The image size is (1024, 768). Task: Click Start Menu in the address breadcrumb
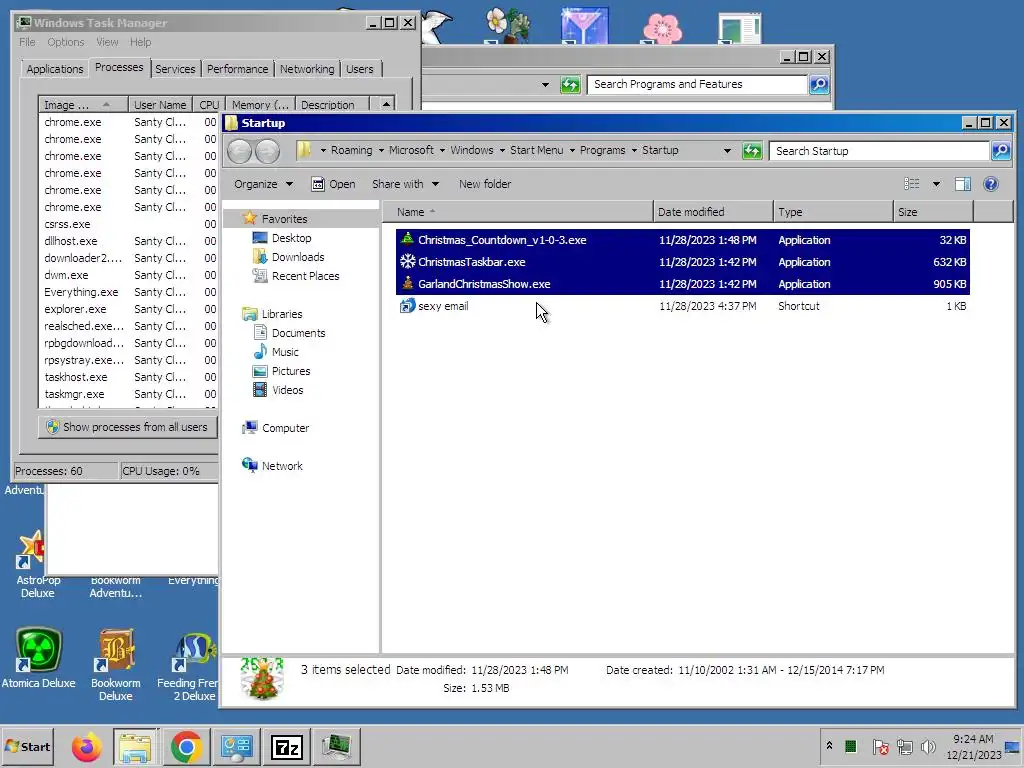[536, 150]
